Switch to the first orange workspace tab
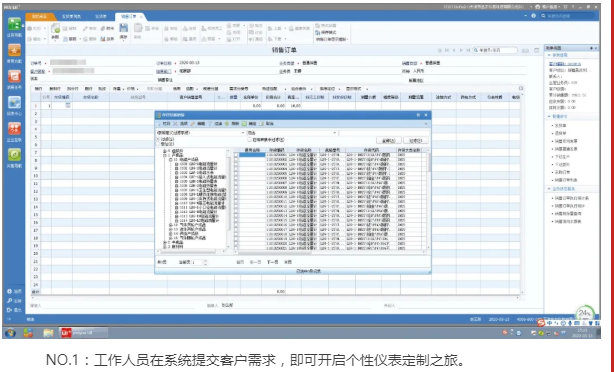 tap(39, 16)
